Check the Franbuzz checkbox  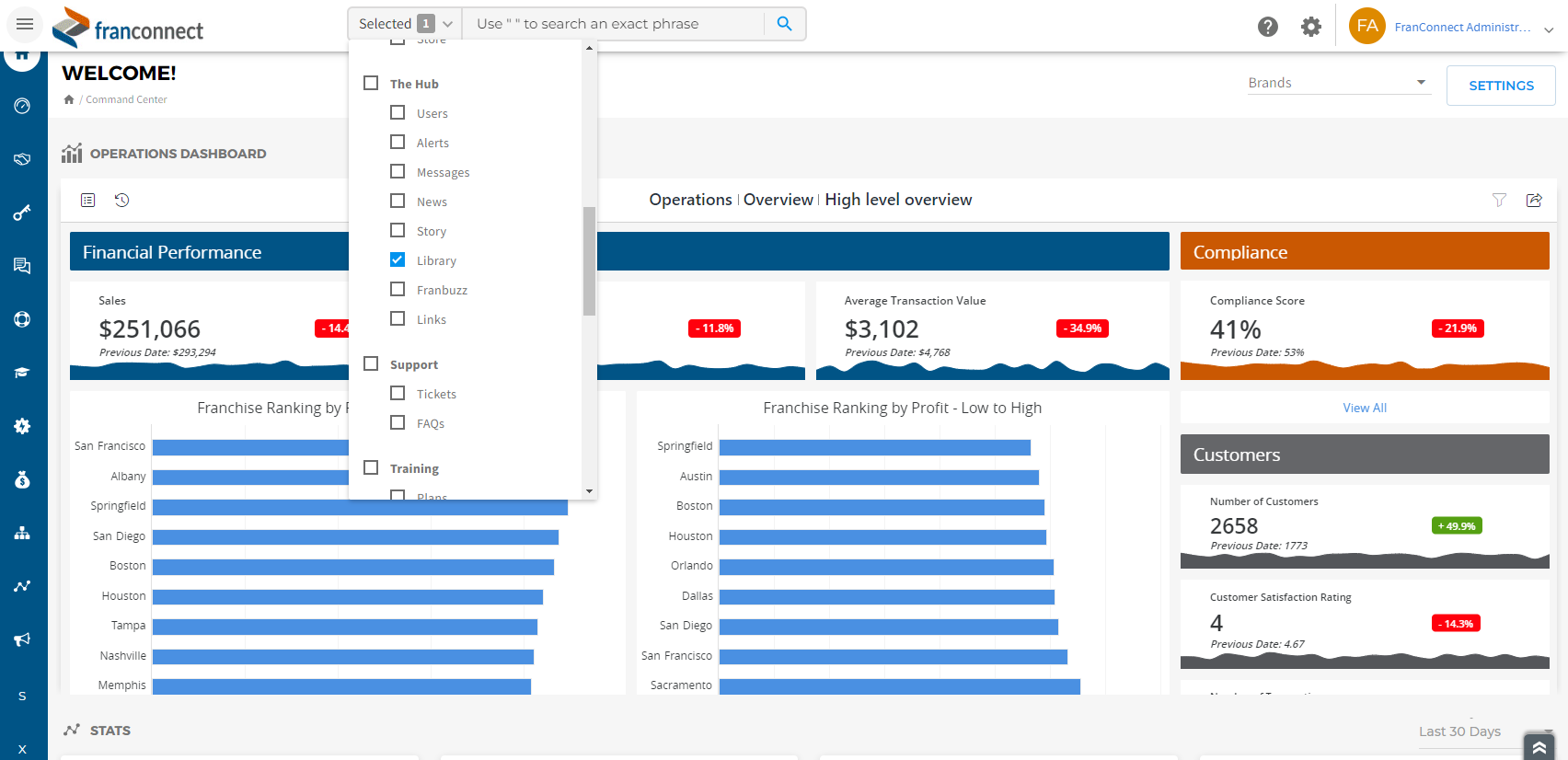(398, 290)
